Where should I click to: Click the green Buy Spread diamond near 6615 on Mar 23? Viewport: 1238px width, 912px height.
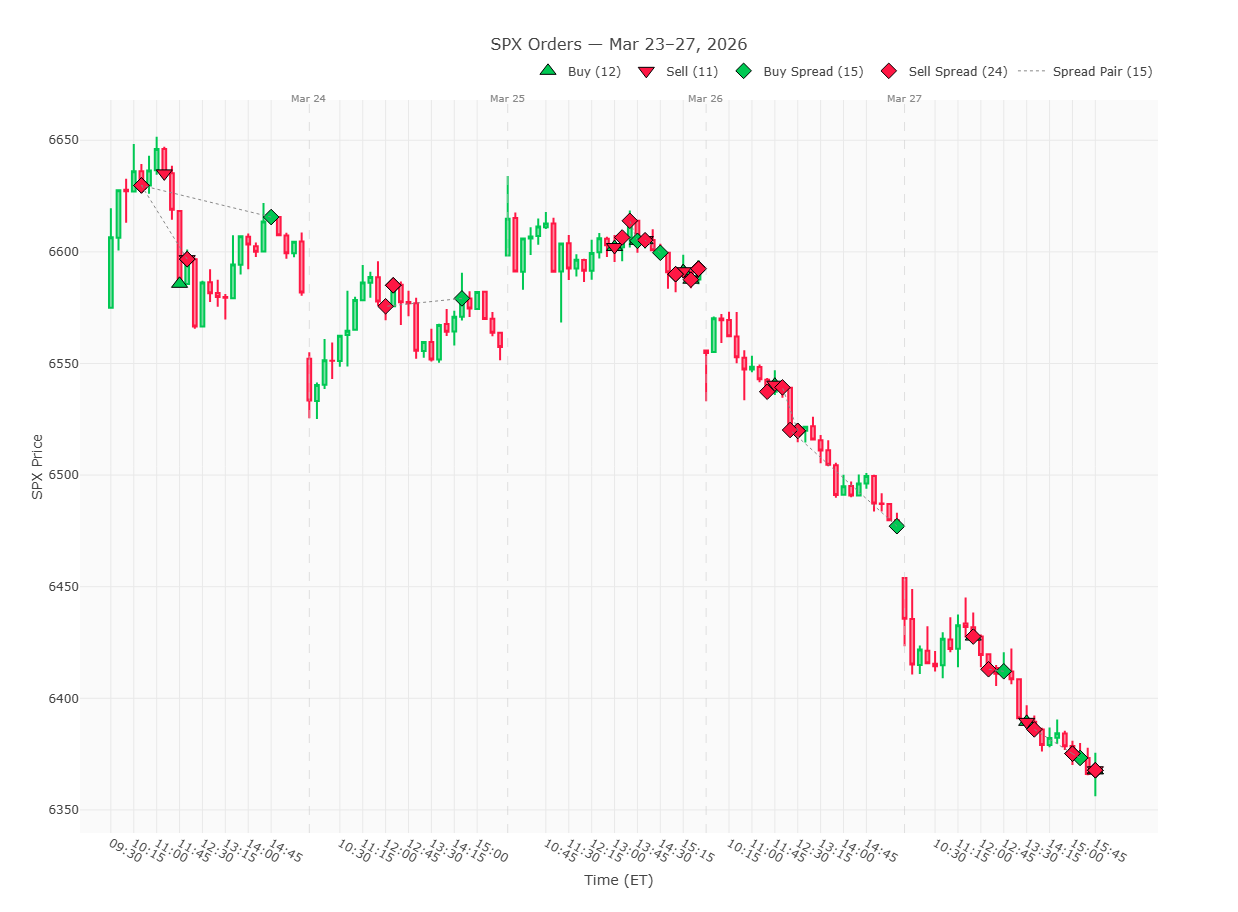272,215
